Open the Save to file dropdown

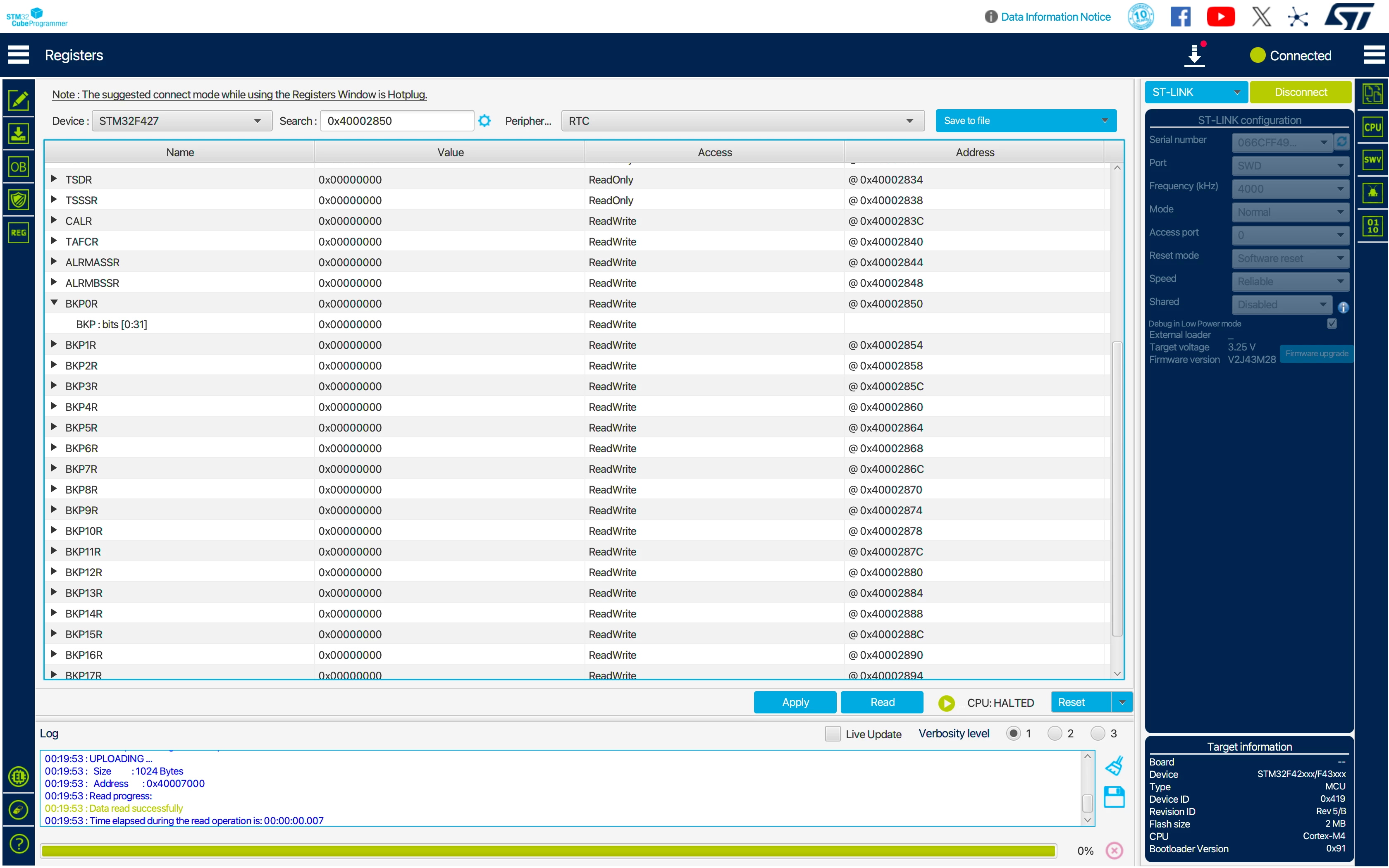[1026, 121]
